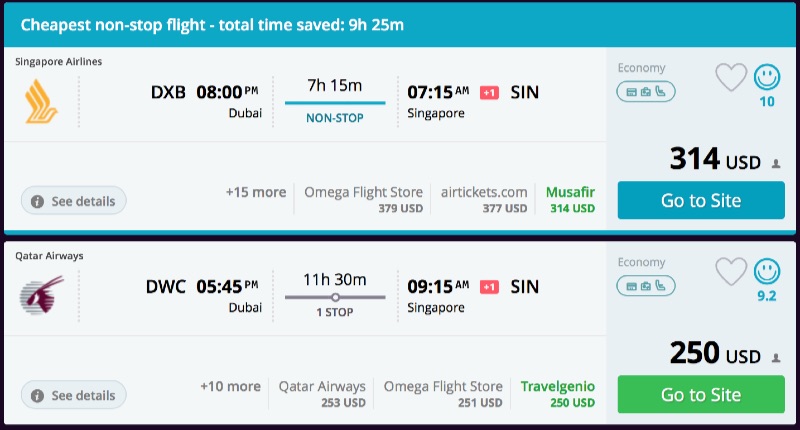
Task: Expand See details for the Singapore Airlines flight
Action: pyautogui.click(x=74, y=201)
